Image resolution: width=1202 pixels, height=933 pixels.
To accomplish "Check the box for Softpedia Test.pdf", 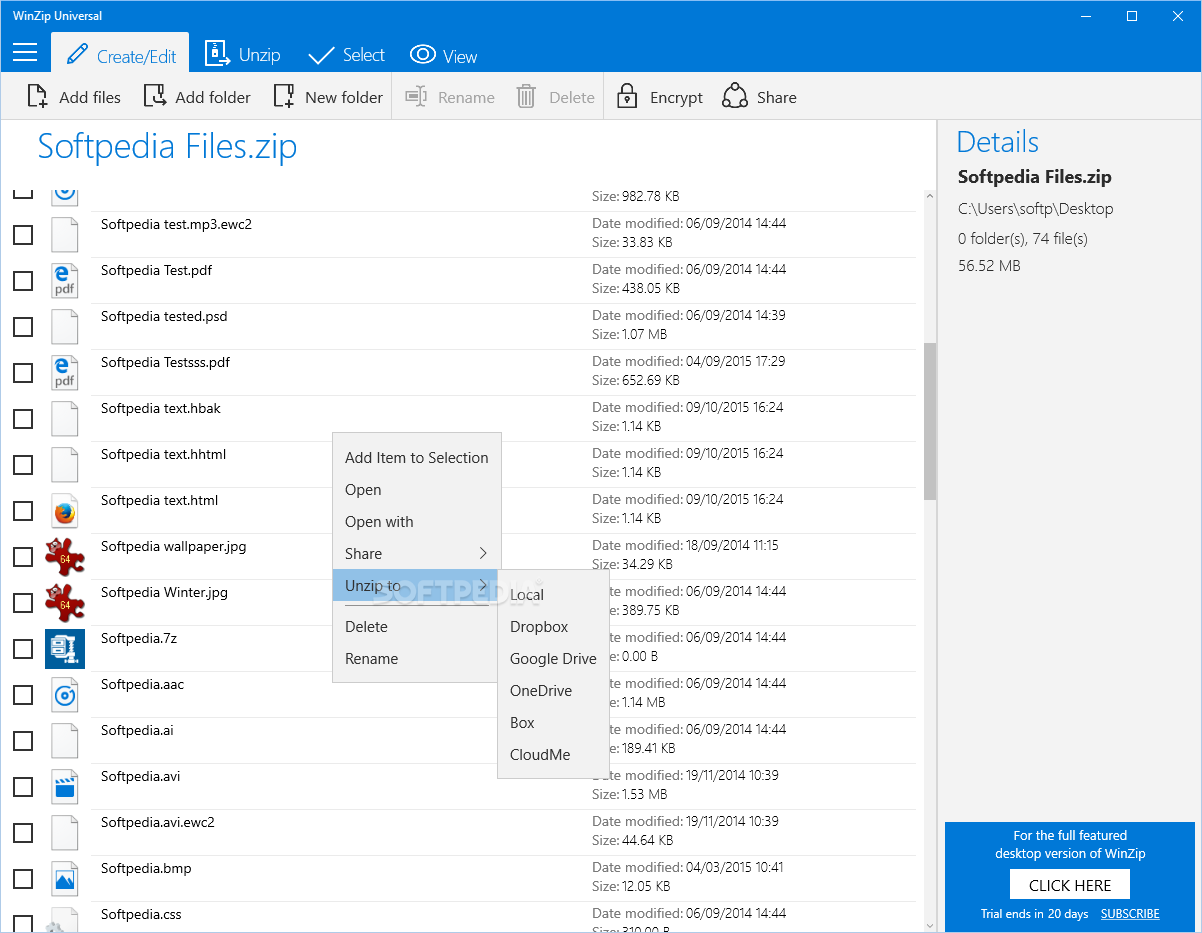I will coord(23,281).
